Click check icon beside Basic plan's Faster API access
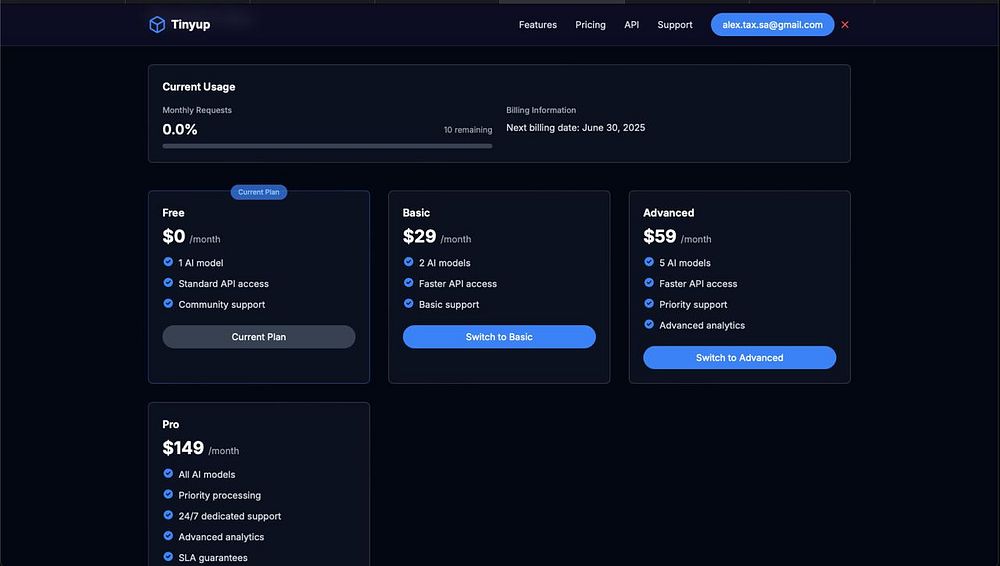The image size is (1000, 566). 409,283
